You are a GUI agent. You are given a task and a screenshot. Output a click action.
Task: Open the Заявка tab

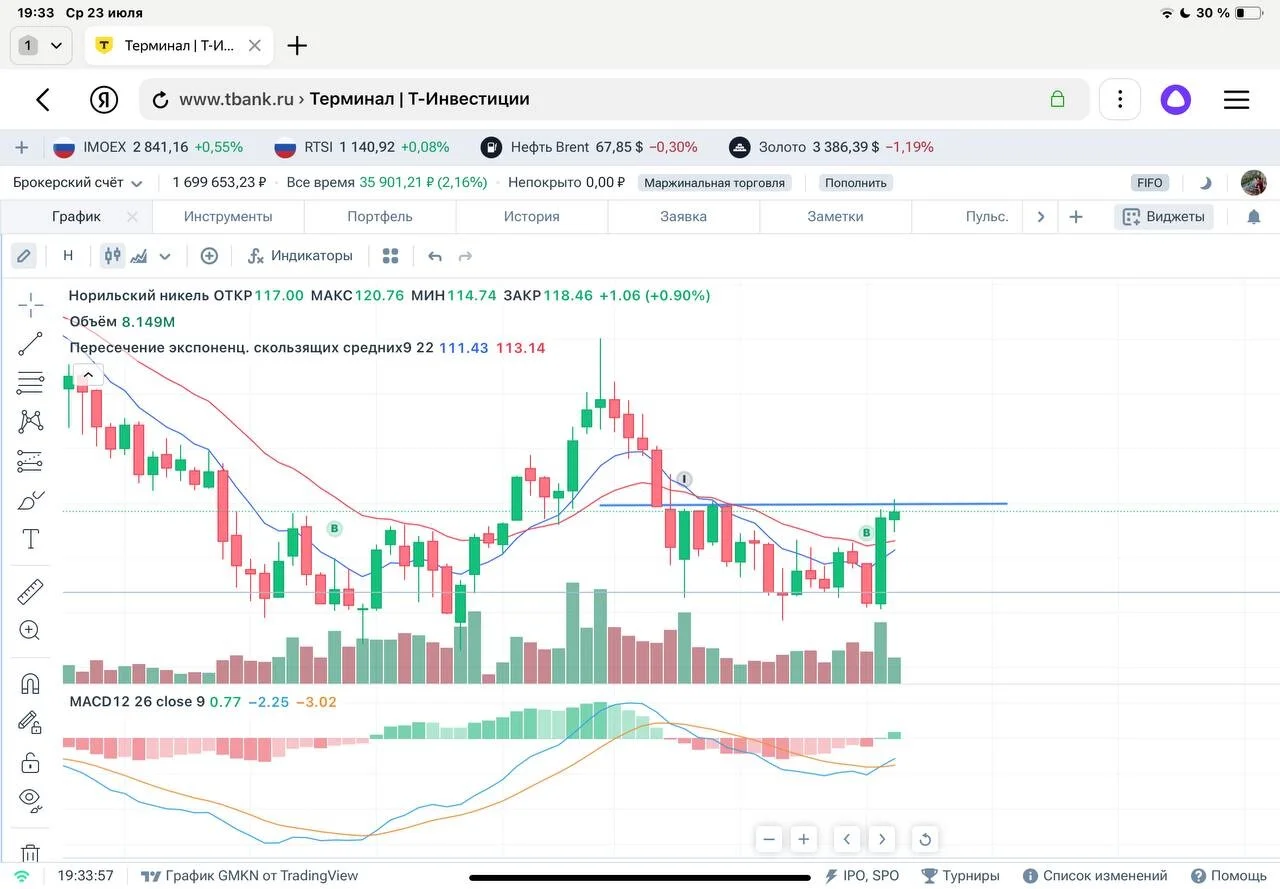pyautogui.click(x=684, y=216)
